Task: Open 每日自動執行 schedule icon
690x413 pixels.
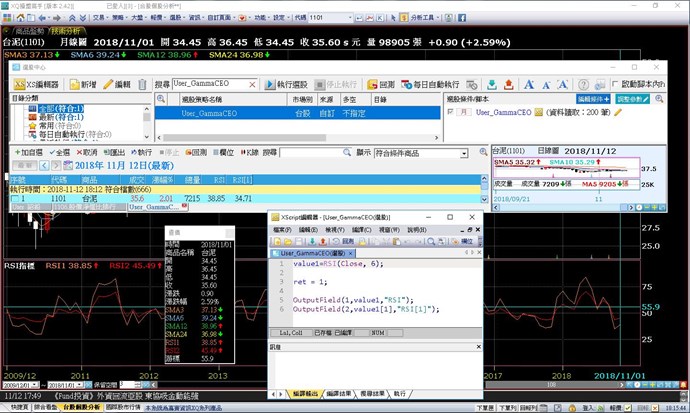Action: click(x=406, y=86)
